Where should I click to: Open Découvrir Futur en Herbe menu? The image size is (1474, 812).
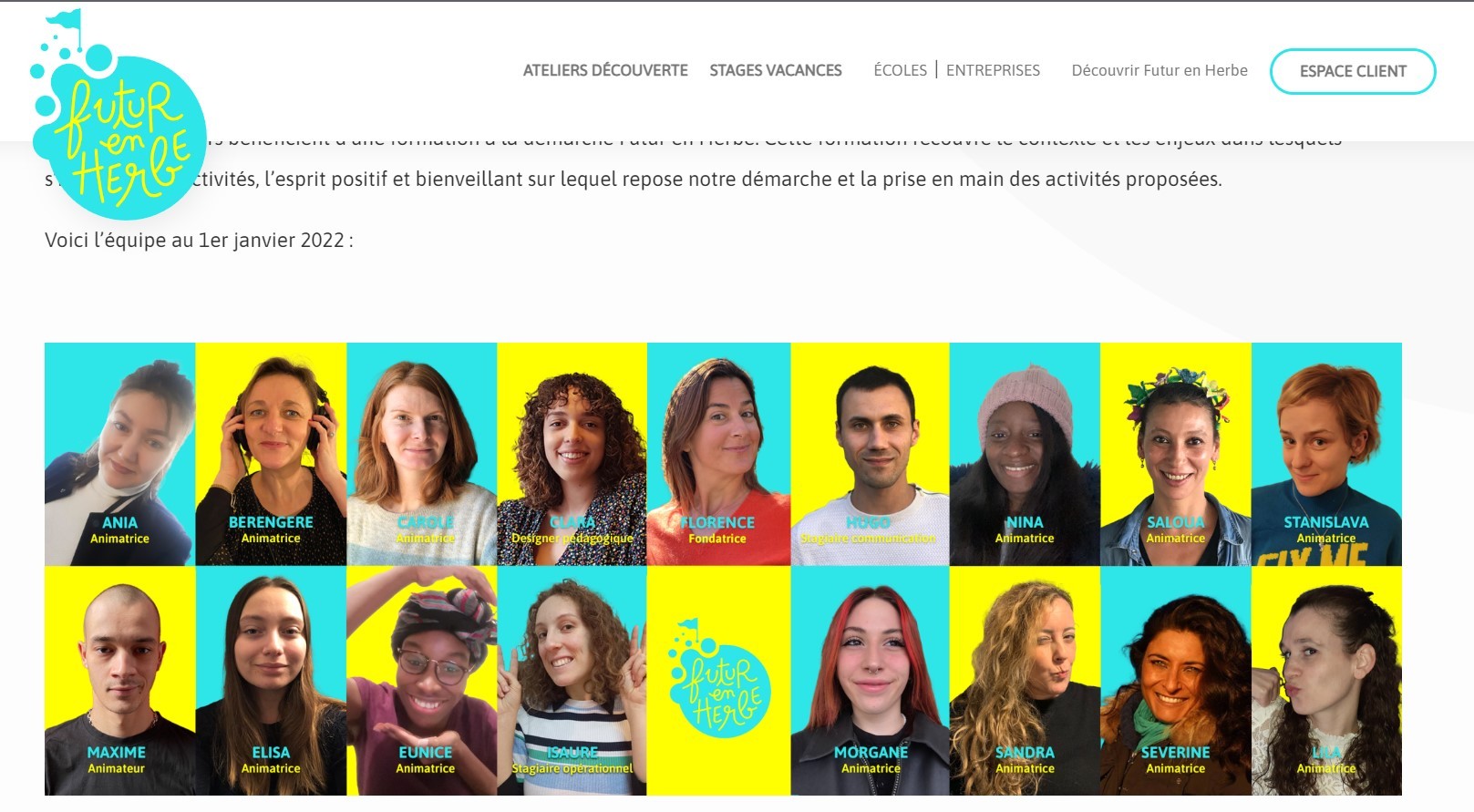click(1160, 70)
